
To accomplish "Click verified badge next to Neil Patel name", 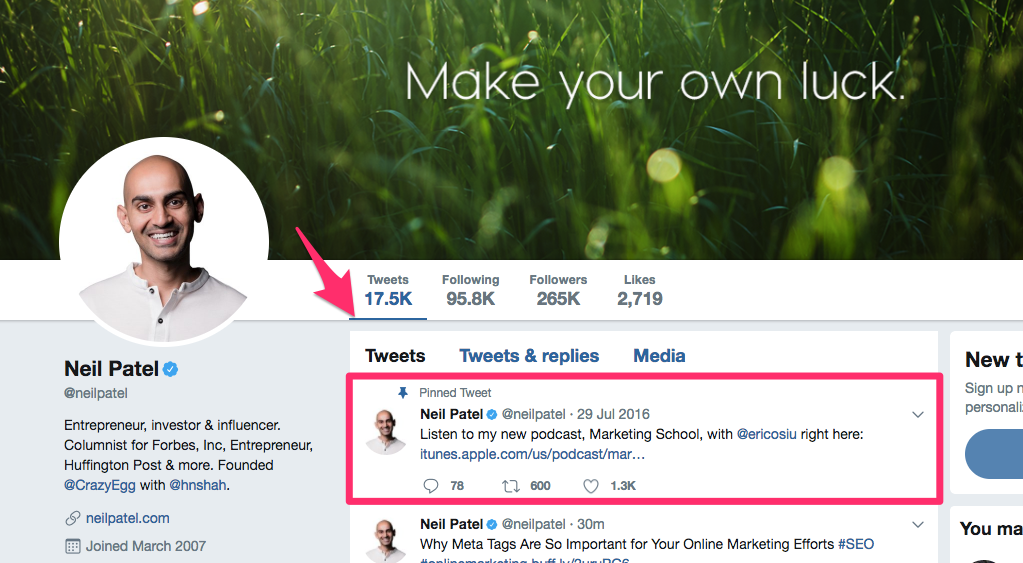I will coord(170,369).
